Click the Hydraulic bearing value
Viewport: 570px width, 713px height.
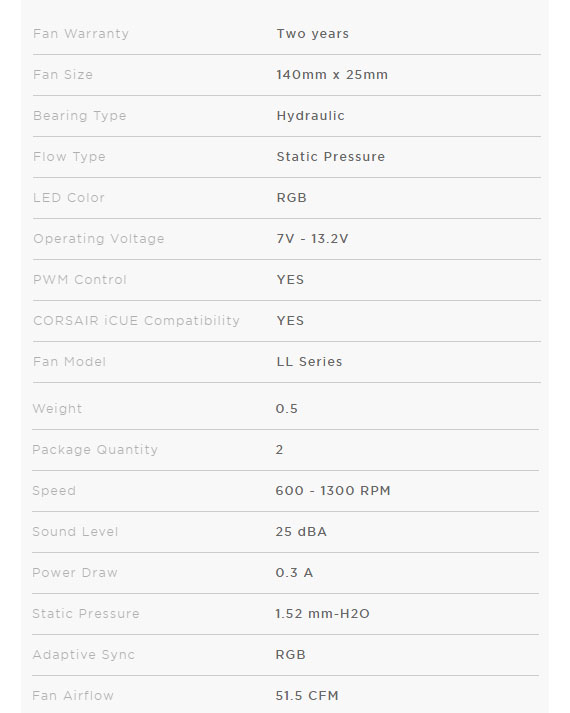(x=310, y=116)
